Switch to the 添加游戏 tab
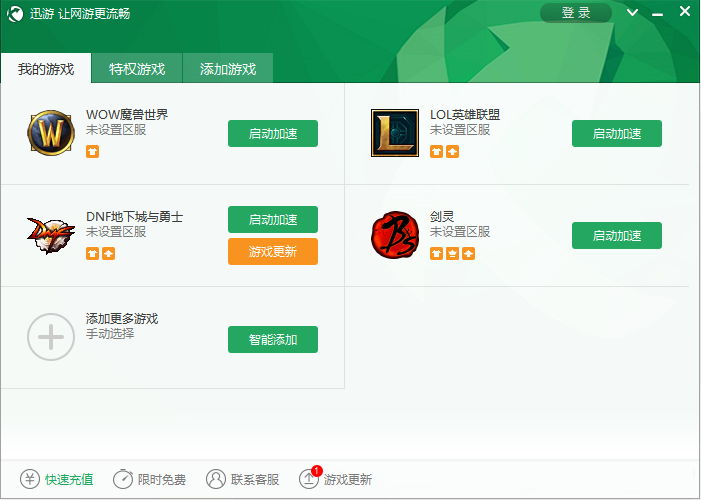Viewport: 701px width, 500px height. [x=228, y=68]
